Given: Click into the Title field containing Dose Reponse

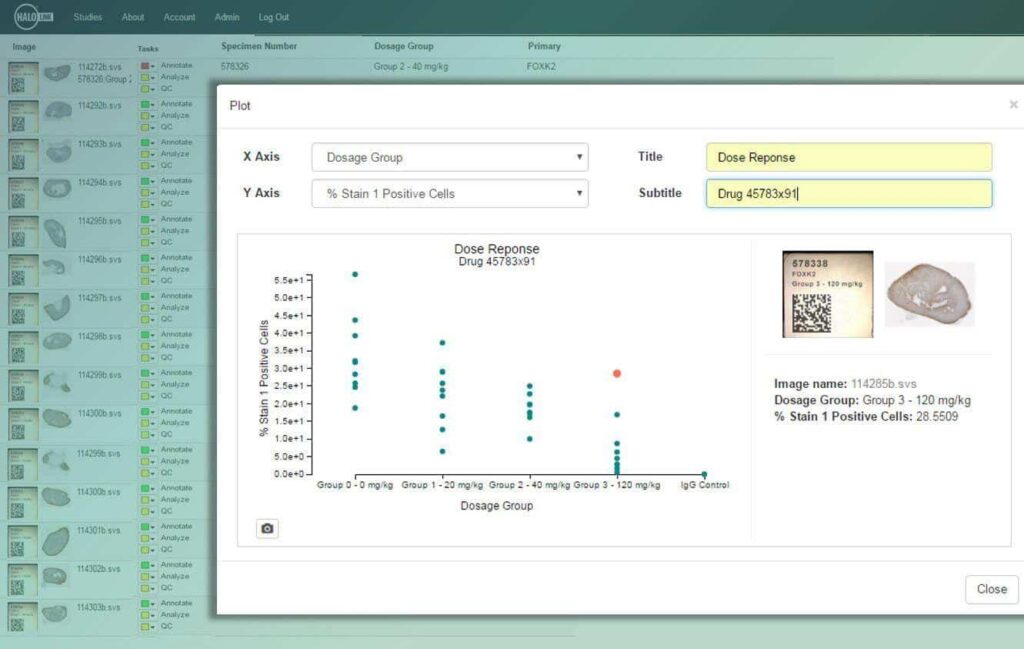Looking at the screenshot, I should 848,158.
